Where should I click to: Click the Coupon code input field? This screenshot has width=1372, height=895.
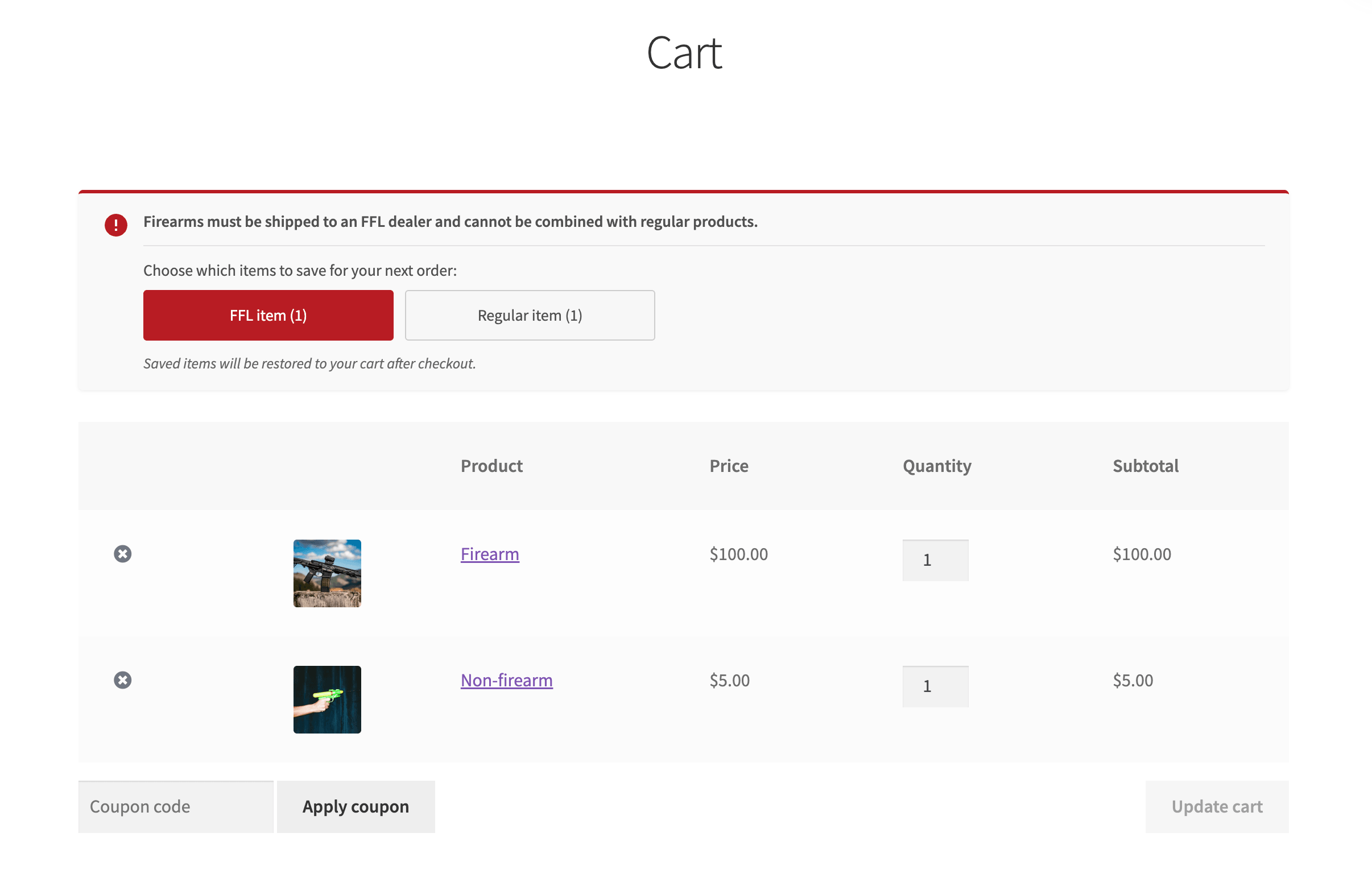point(176,808)
